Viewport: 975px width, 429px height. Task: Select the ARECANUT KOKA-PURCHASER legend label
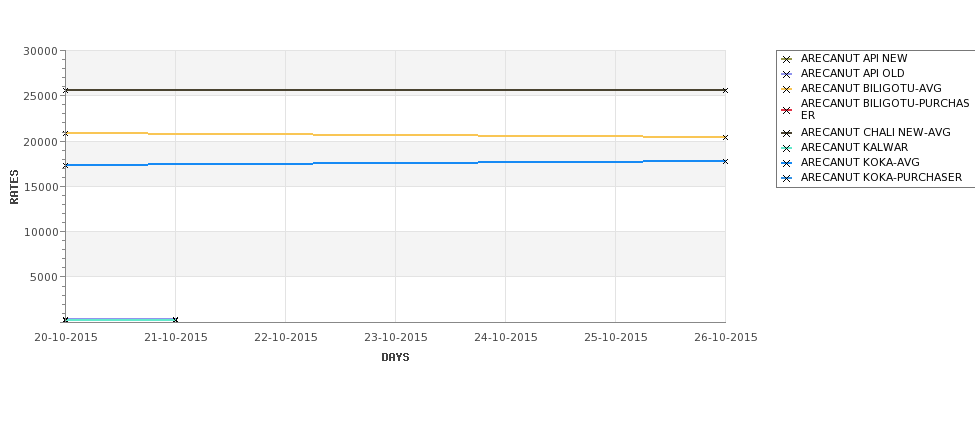[x=881, y=178]
